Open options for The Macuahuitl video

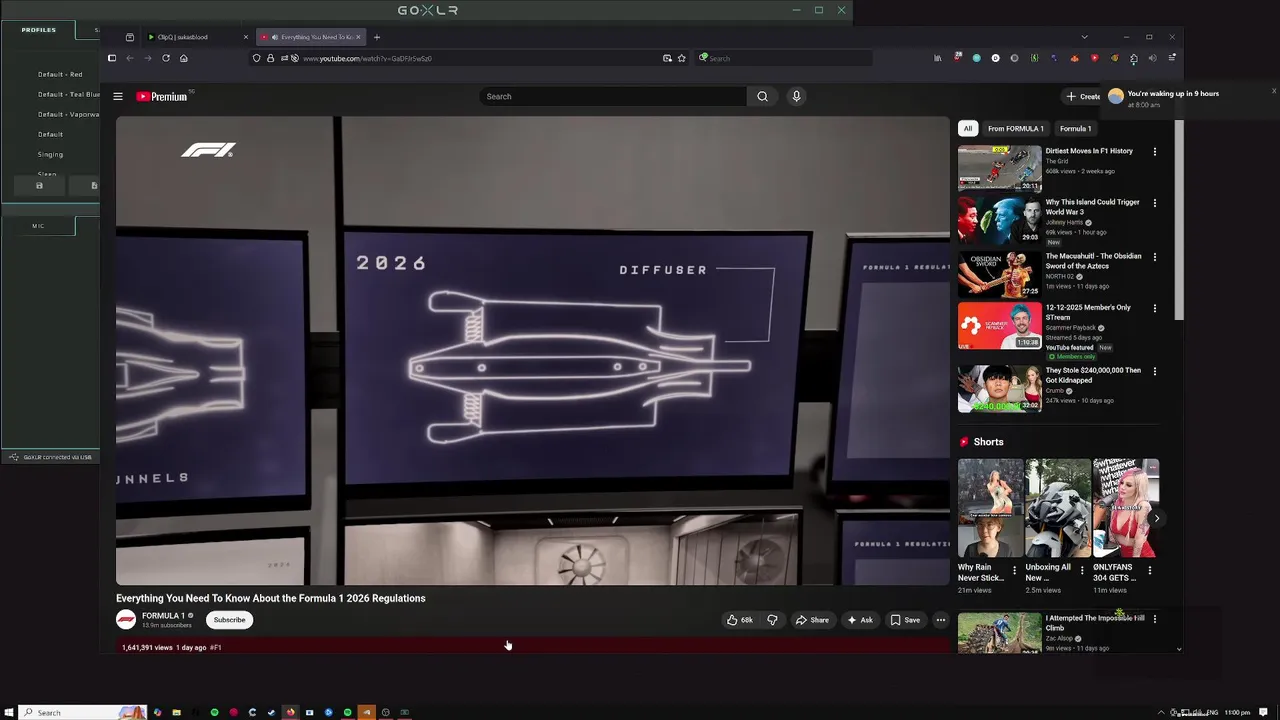(1155, 257)
